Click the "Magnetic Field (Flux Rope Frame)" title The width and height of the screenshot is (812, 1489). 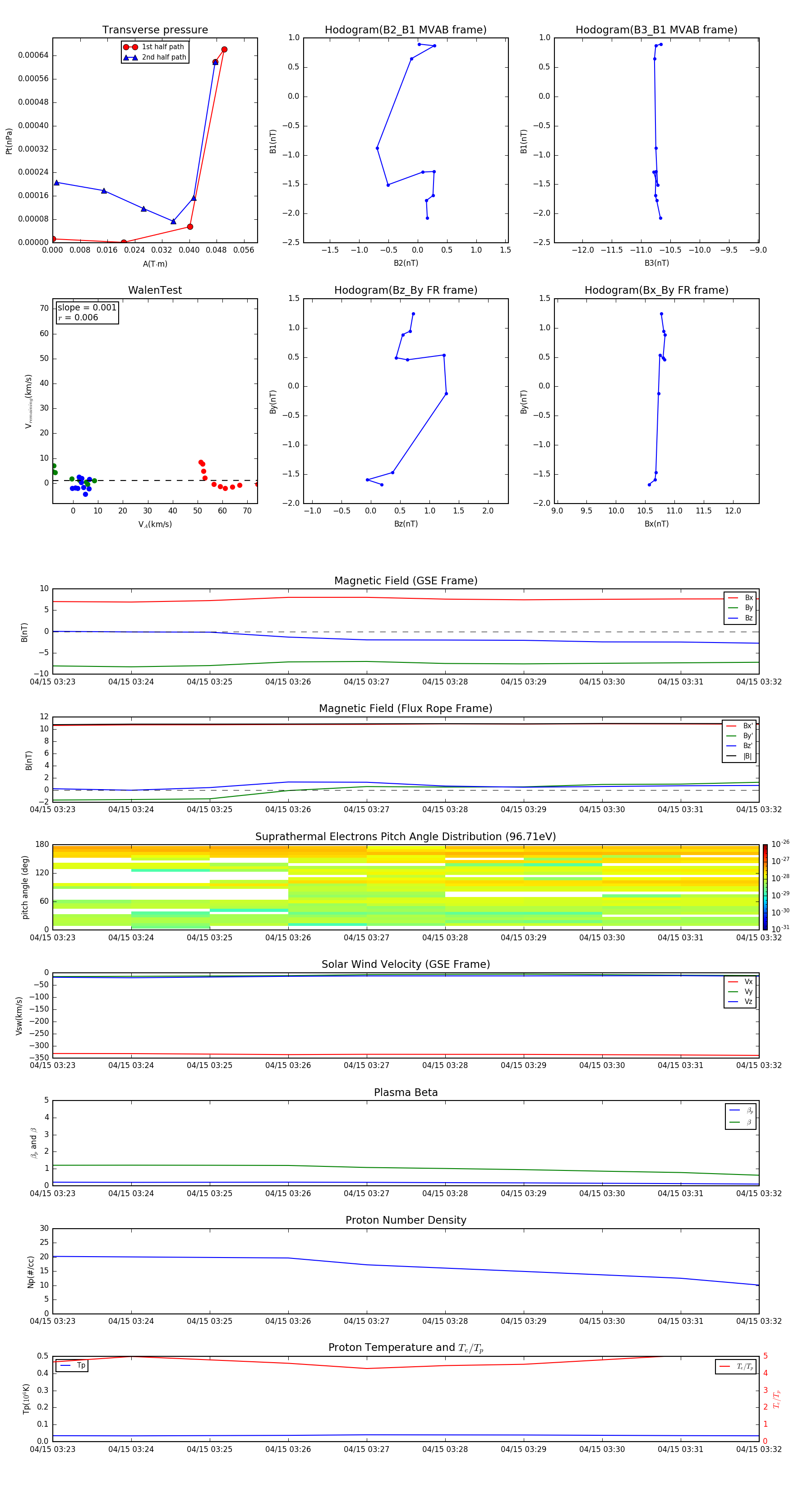coord(406,709)
